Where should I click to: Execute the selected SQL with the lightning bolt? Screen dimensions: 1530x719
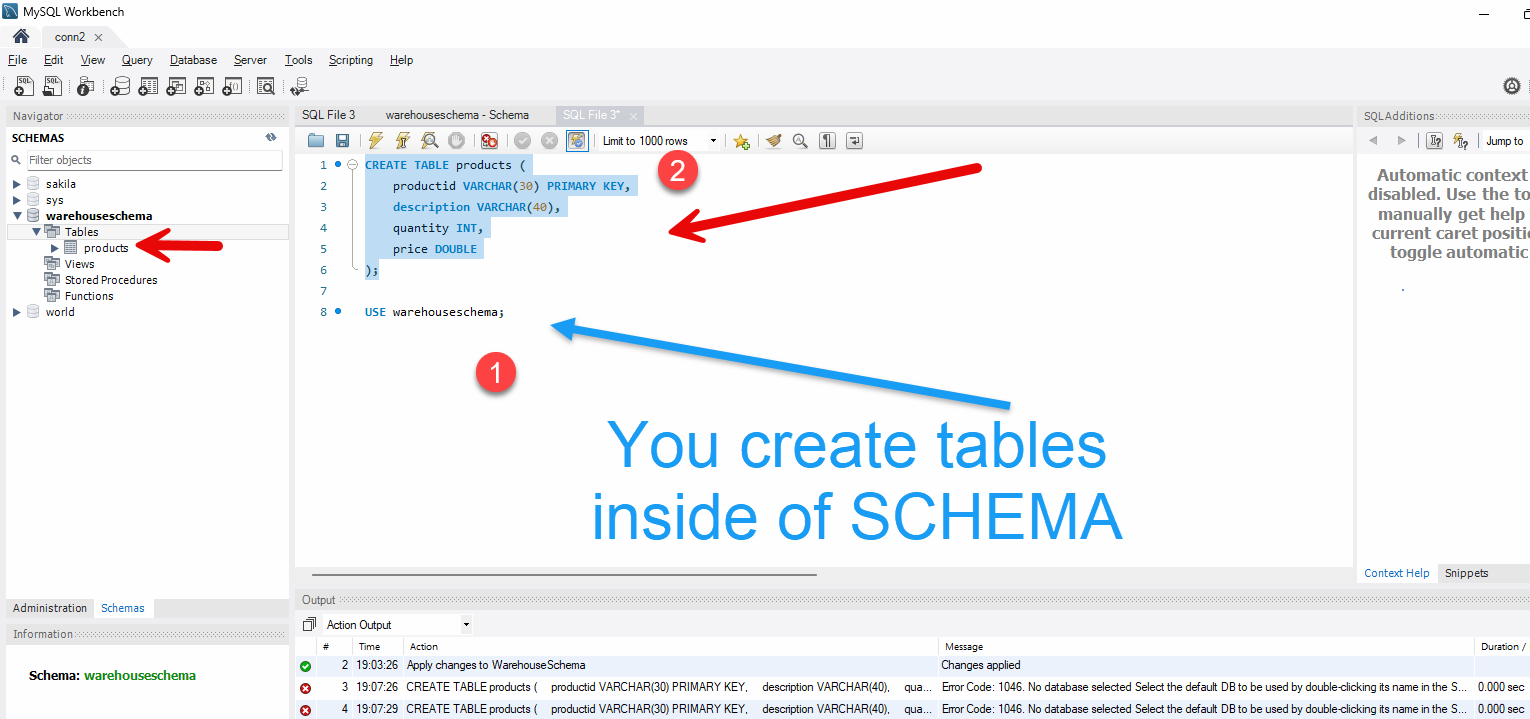(x=376, y=141)
